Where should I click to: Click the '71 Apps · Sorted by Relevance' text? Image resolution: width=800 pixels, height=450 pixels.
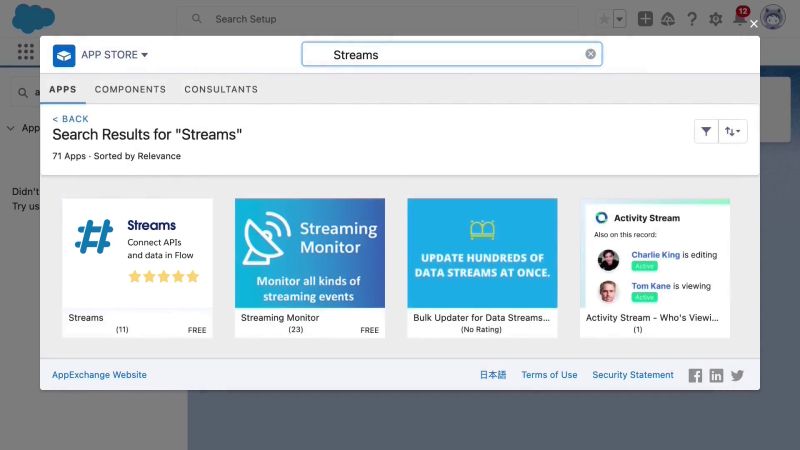[116, 156]
